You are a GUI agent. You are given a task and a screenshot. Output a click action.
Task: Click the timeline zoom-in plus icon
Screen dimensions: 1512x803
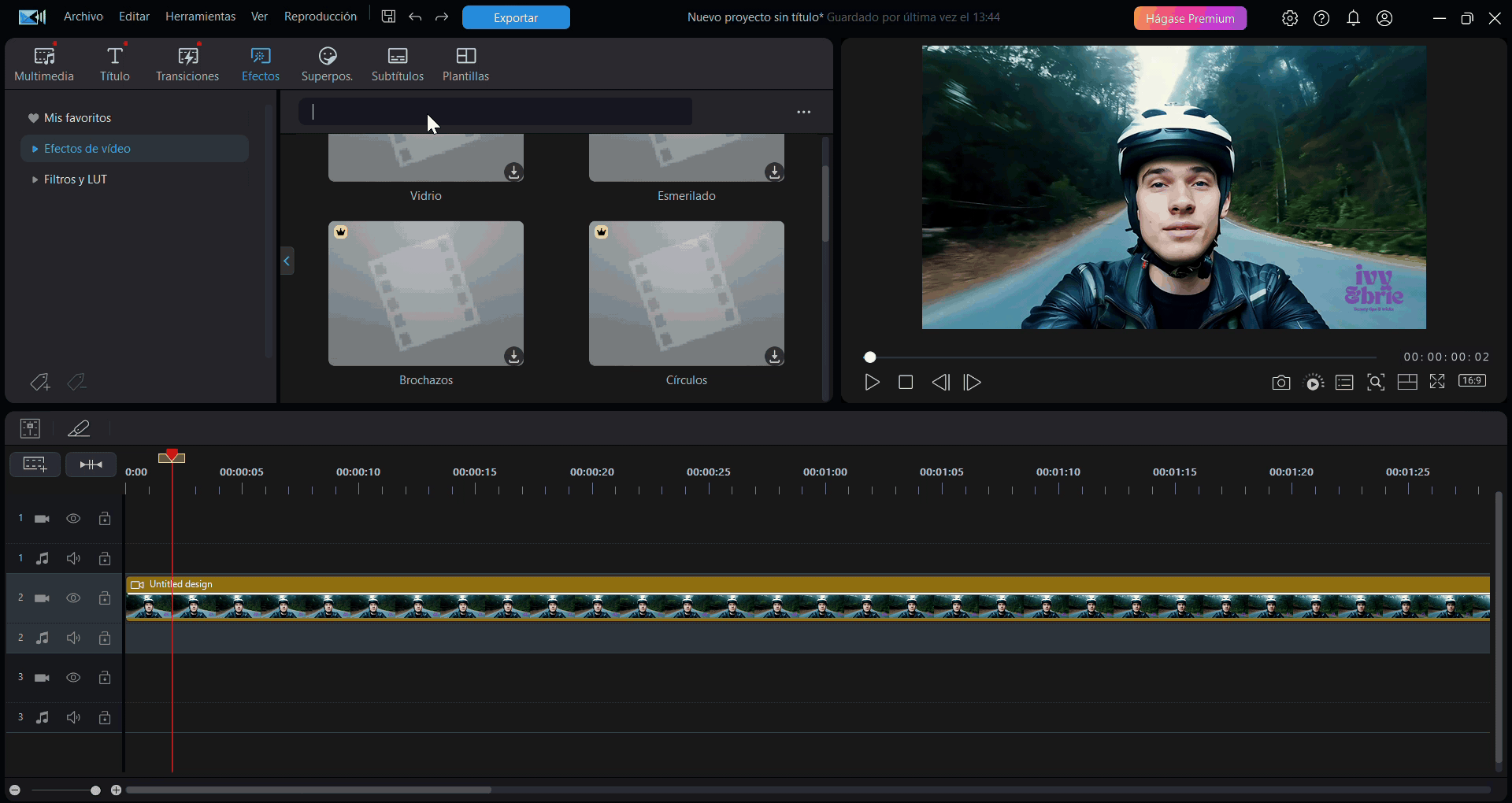tap(116, 790)
